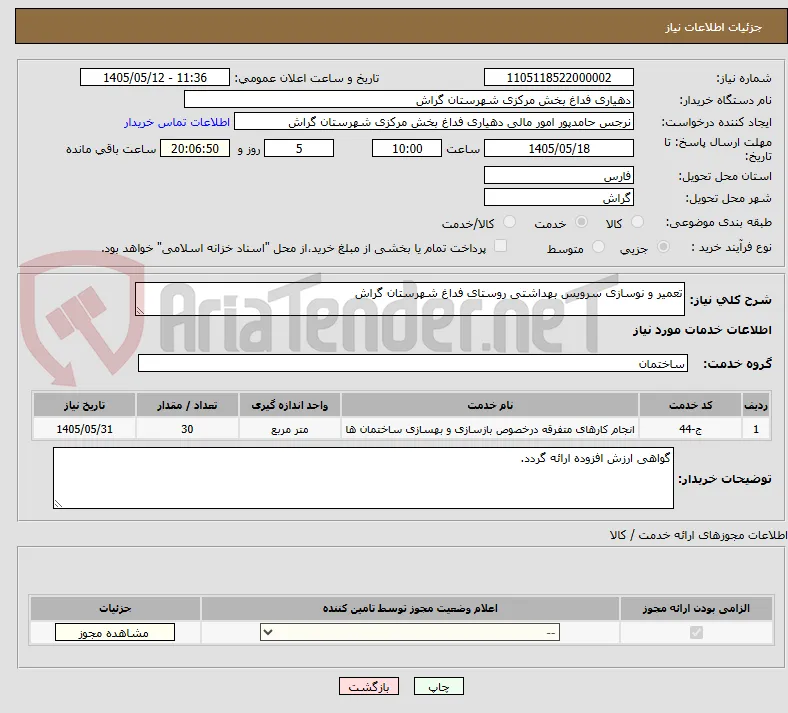This screenshot has height=713, width=788.
Task: Click the کد خدمت column header
Action: [x=691, y=405]
